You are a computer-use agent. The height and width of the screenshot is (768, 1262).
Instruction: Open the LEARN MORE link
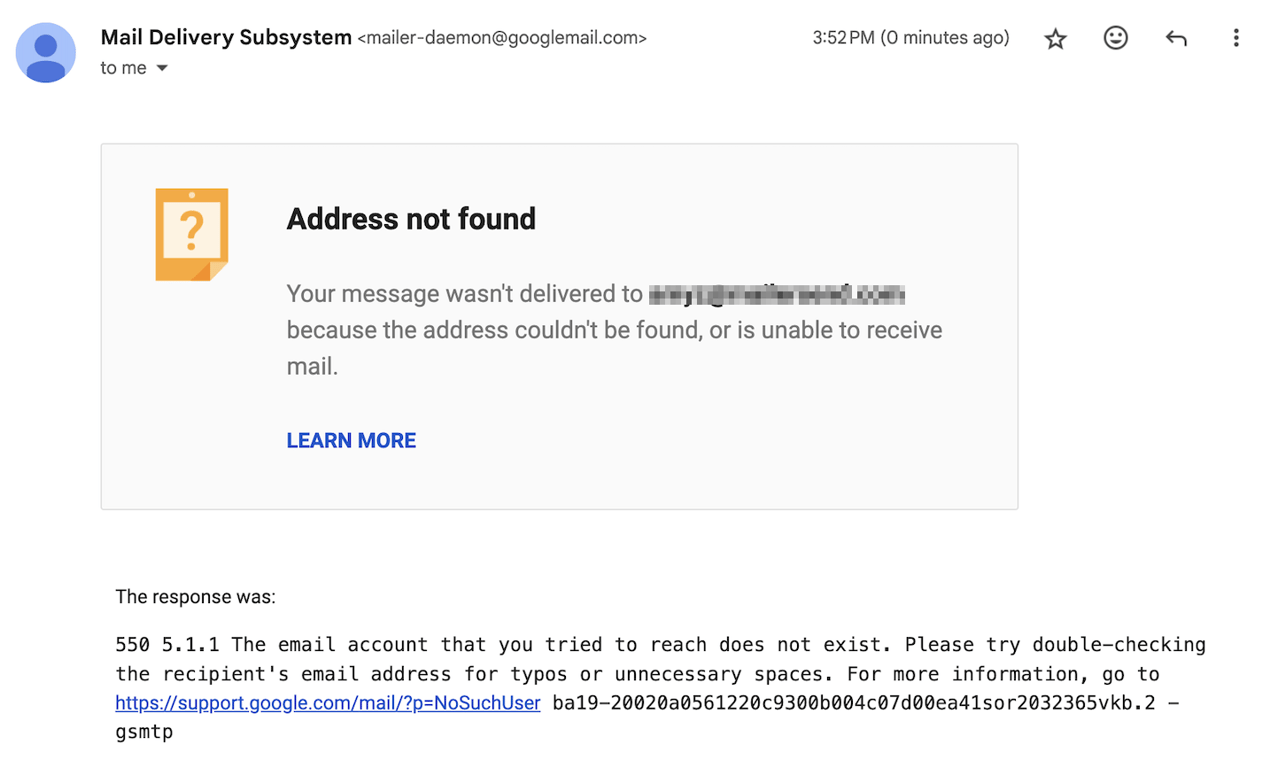(350, 440)
